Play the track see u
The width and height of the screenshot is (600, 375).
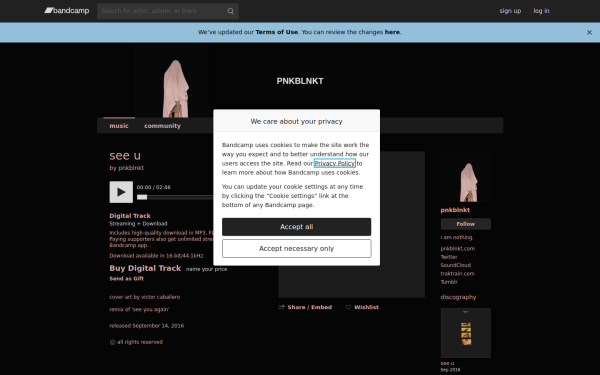pos(121,192)
